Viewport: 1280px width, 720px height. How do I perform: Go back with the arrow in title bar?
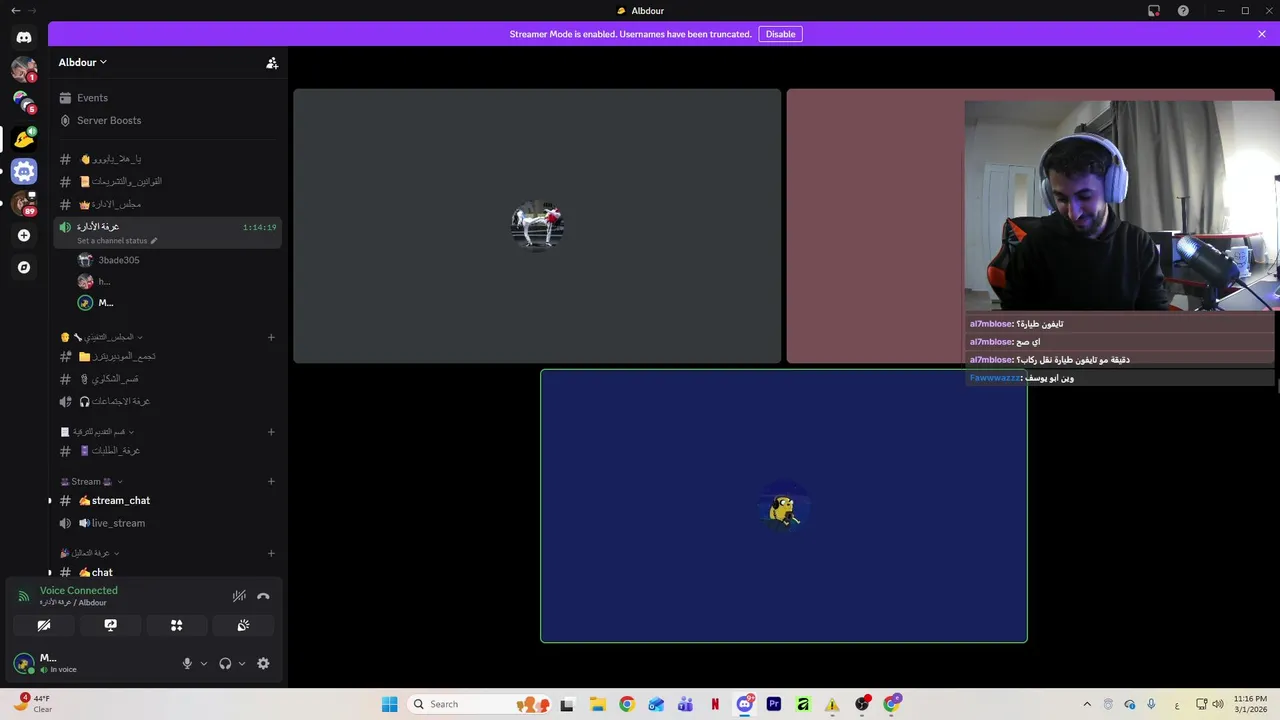[15, 10]
